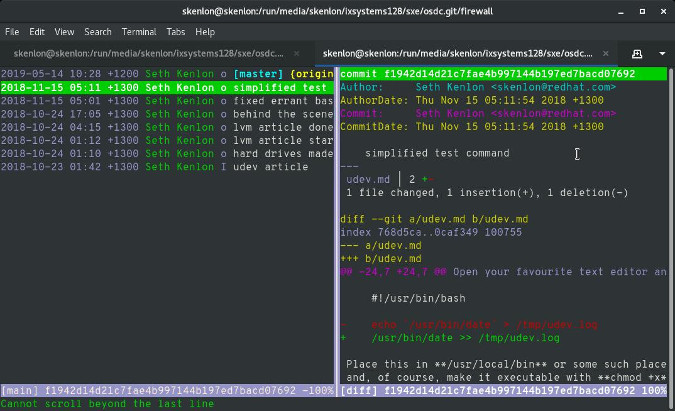The height and width of the screenshot is (411, 675).
Task: Open the Search menu
Action: pyautogui.click(x=98, y=32)
